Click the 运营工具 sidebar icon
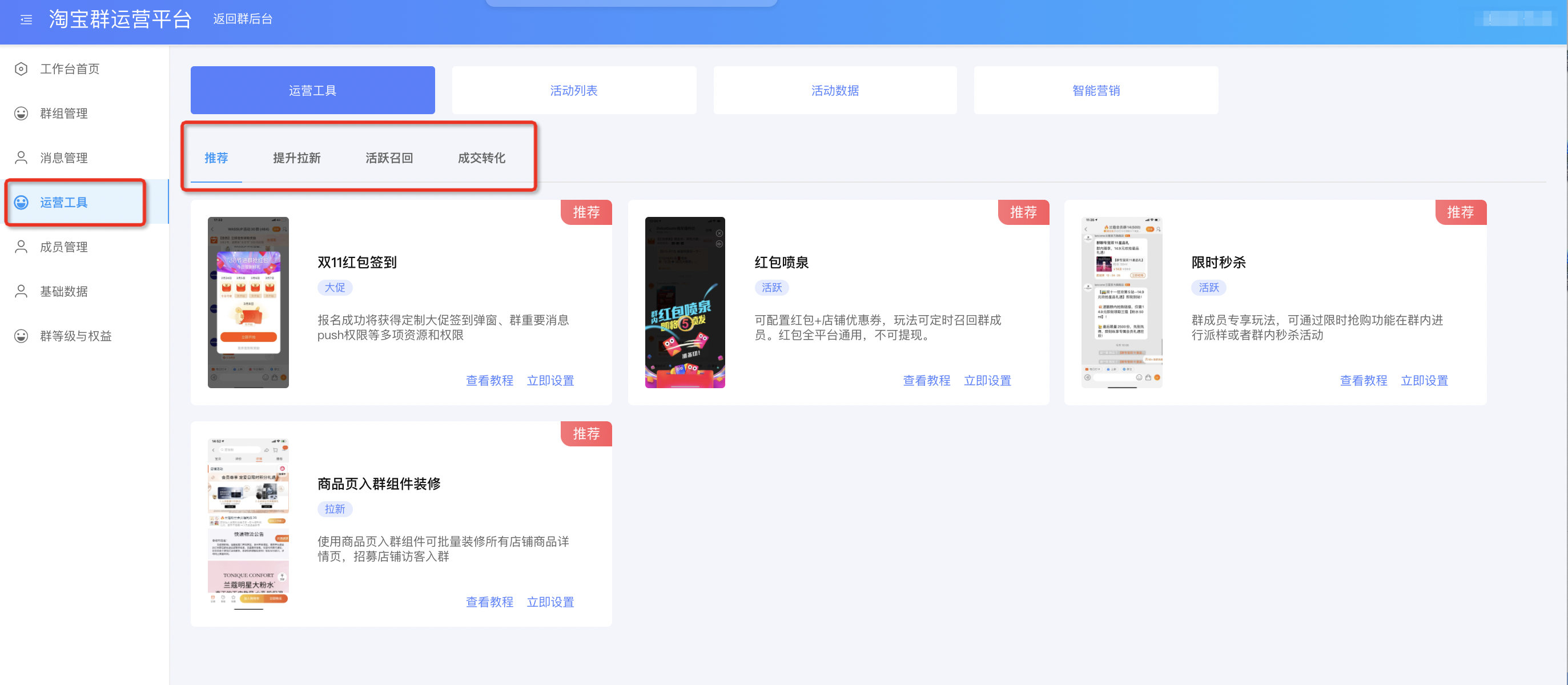The width and height of the screenshot is (1568, 685). pos(21,202)
